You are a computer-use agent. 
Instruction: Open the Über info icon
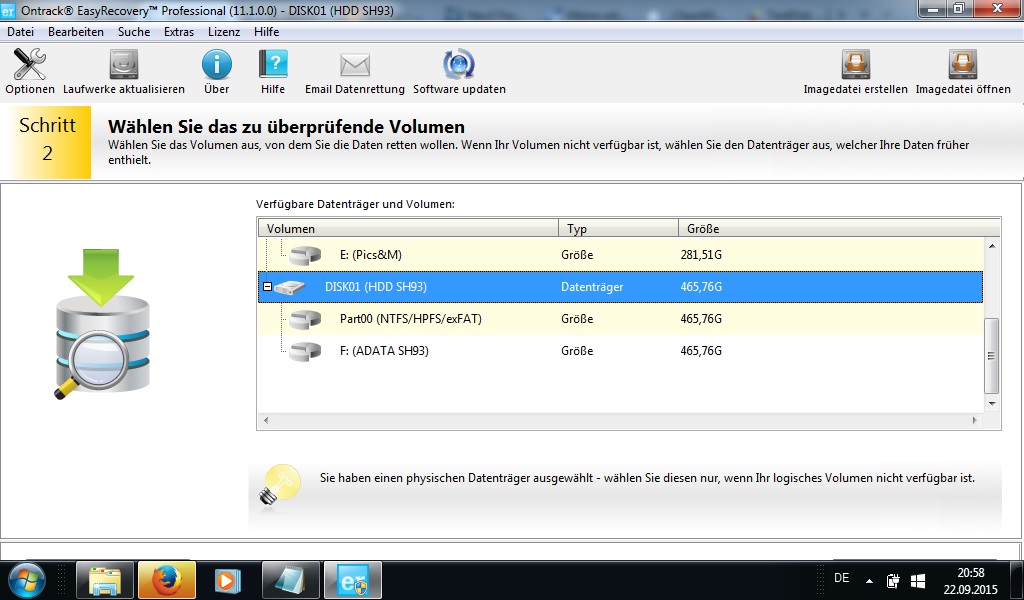tap(216, 64)
